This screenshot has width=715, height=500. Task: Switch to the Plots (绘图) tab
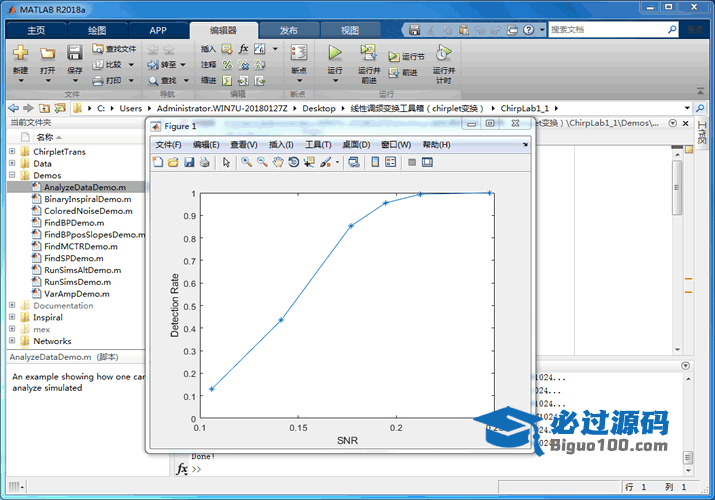pyautogui.click(x=97, y=31)
